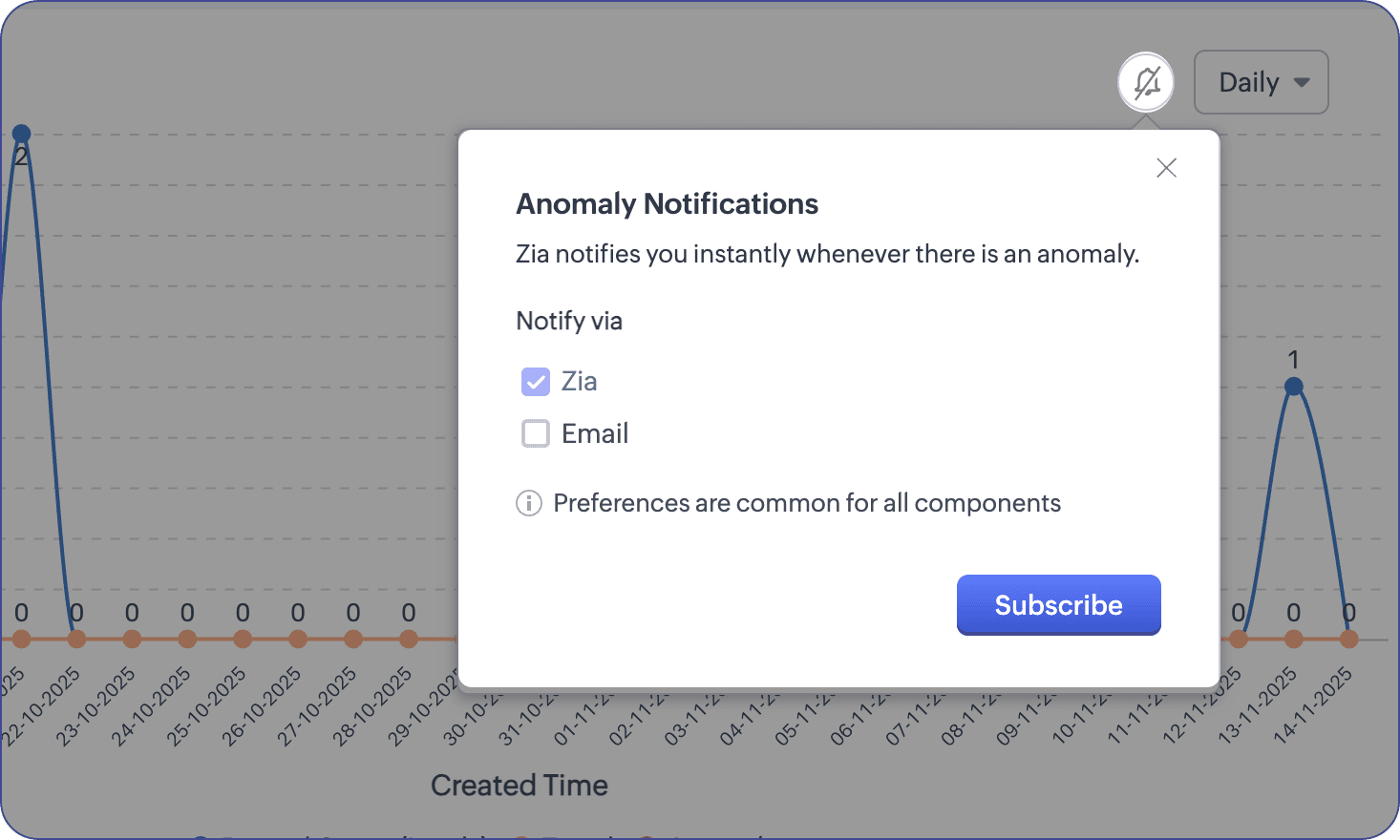
Task: Click the Email option label text
Action: click(595, 434)
